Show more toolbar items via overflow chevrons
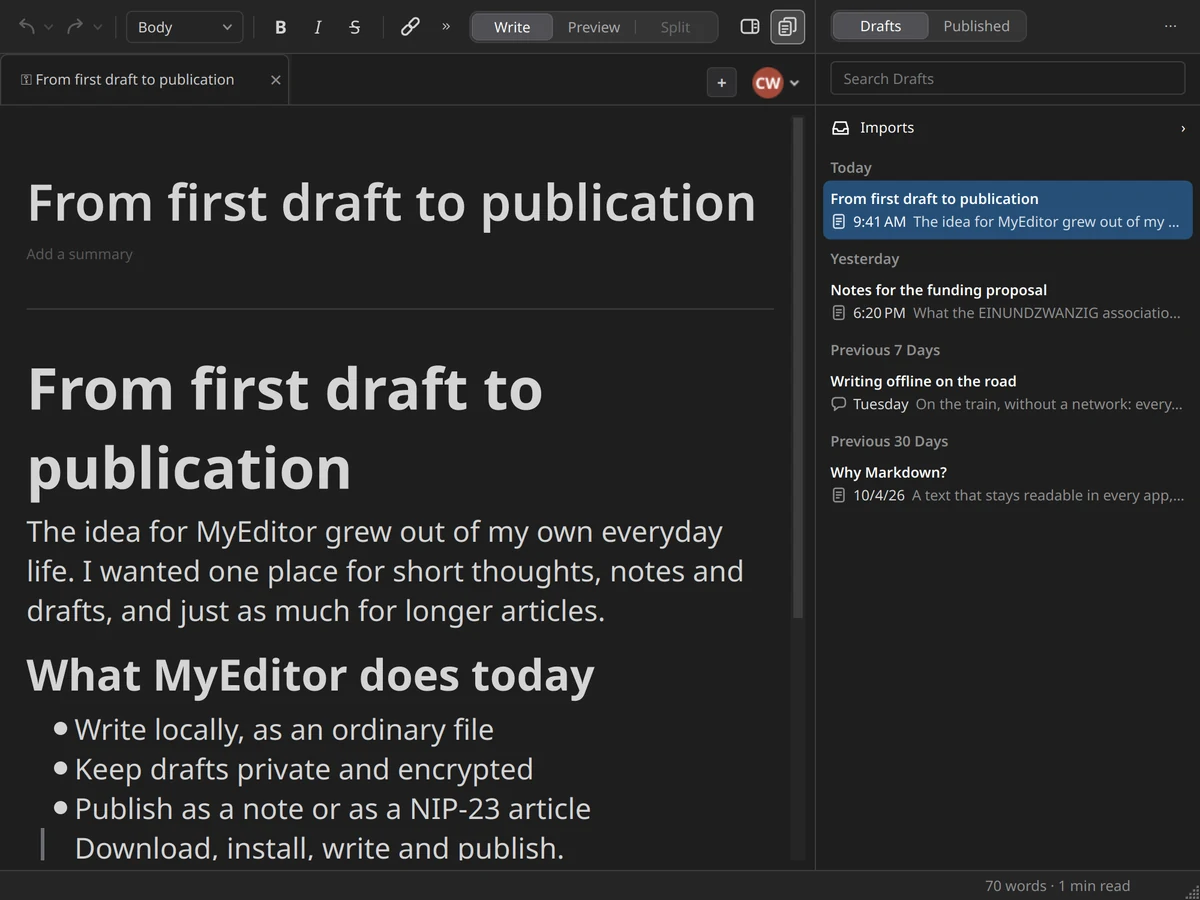The width and height of the screenshot is (1200, 900). 446,27
